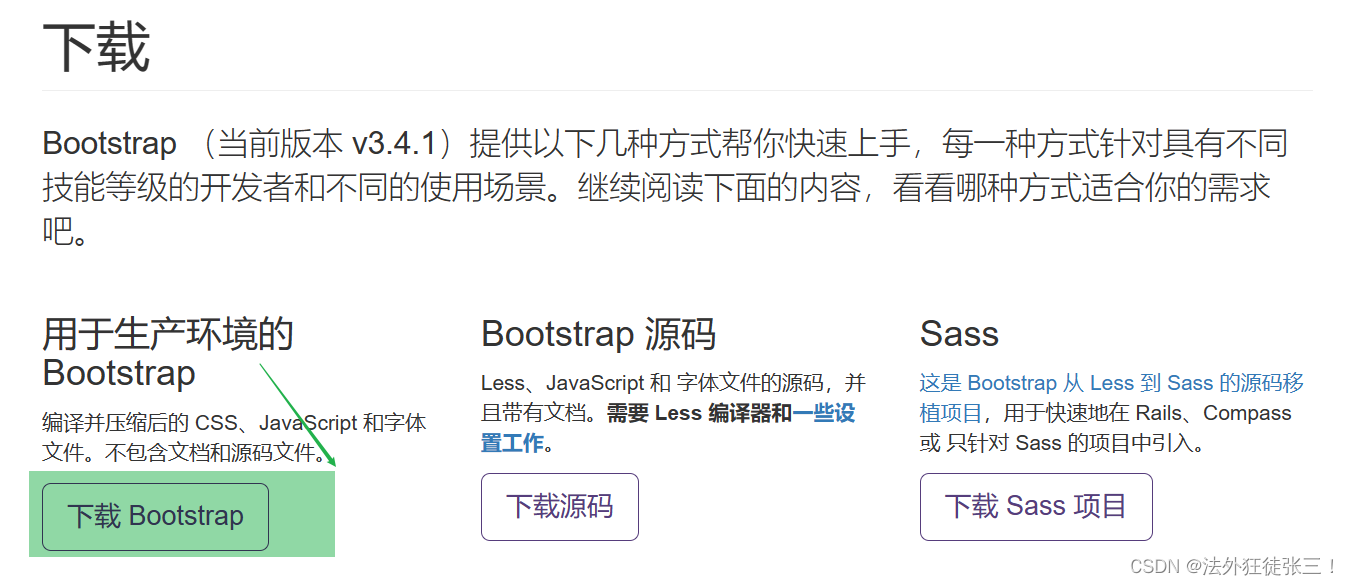Click the 当前版本 v3.4.1 intro paragraph
Screen dimensions: 1349x585
coord(665,187)
